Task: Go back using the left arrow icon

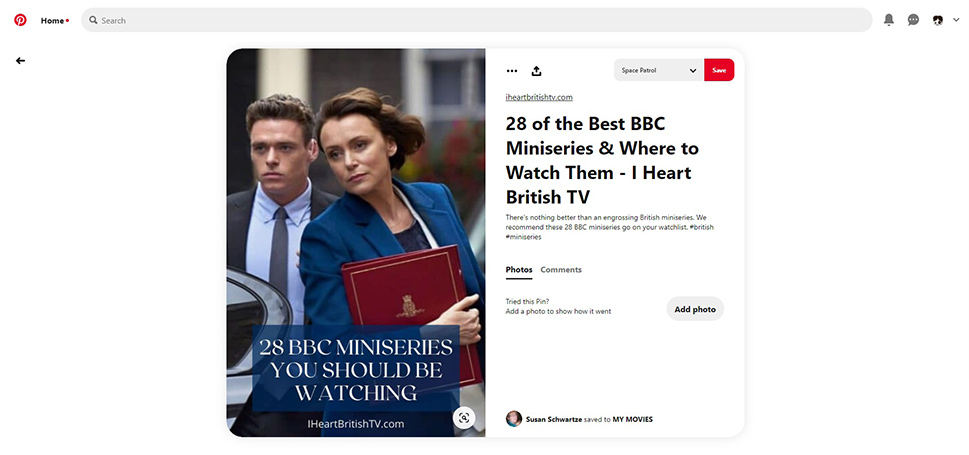Action: pyautogui.click(x=20, y=61)
